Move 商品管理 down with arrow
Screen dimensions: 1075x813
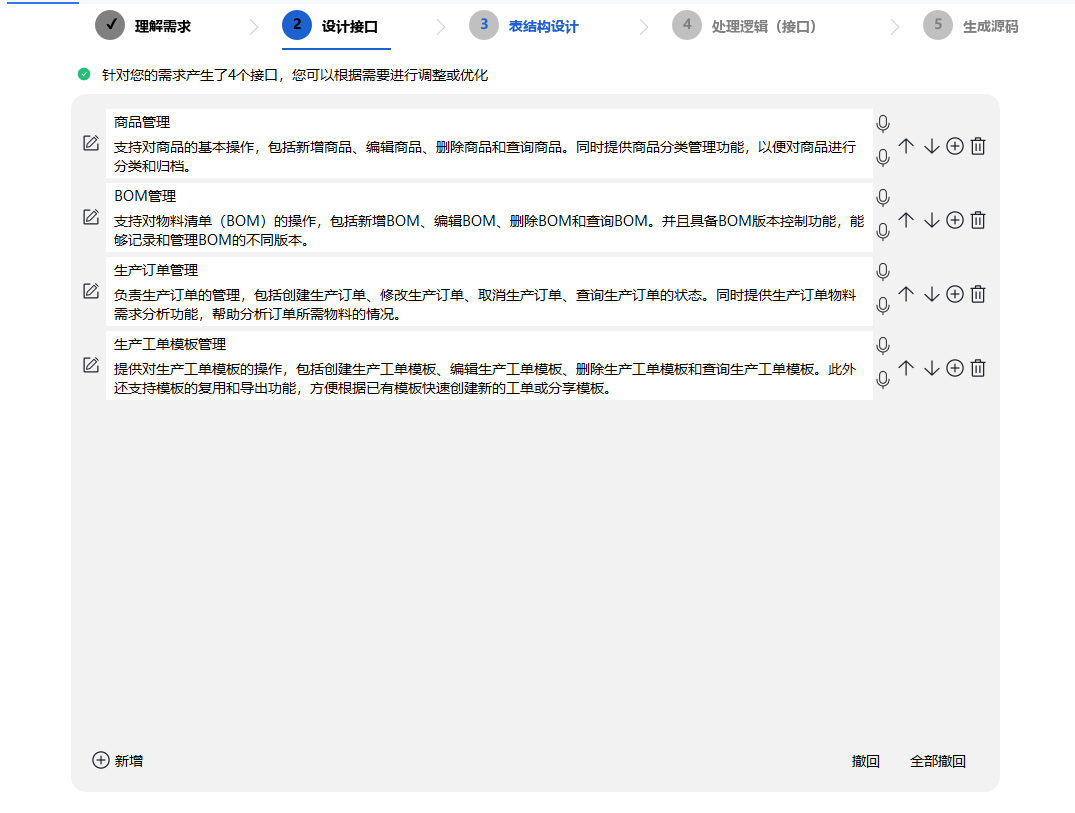931,146
